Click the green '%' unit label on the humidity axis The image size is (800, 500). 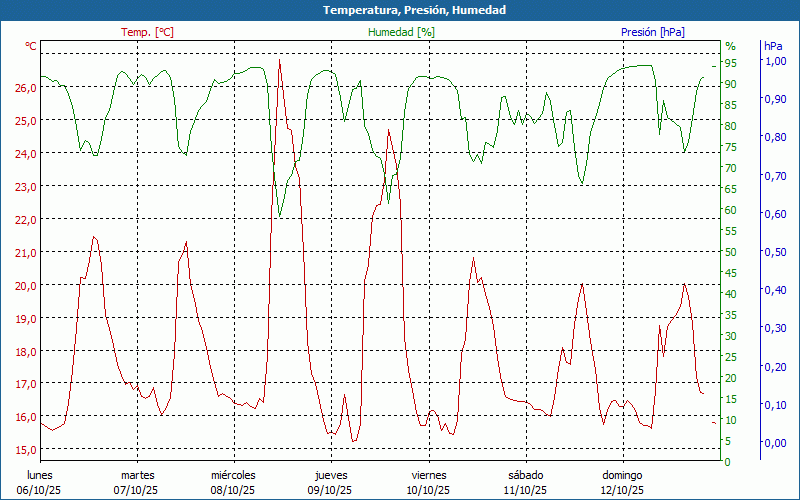click(730, 46)
